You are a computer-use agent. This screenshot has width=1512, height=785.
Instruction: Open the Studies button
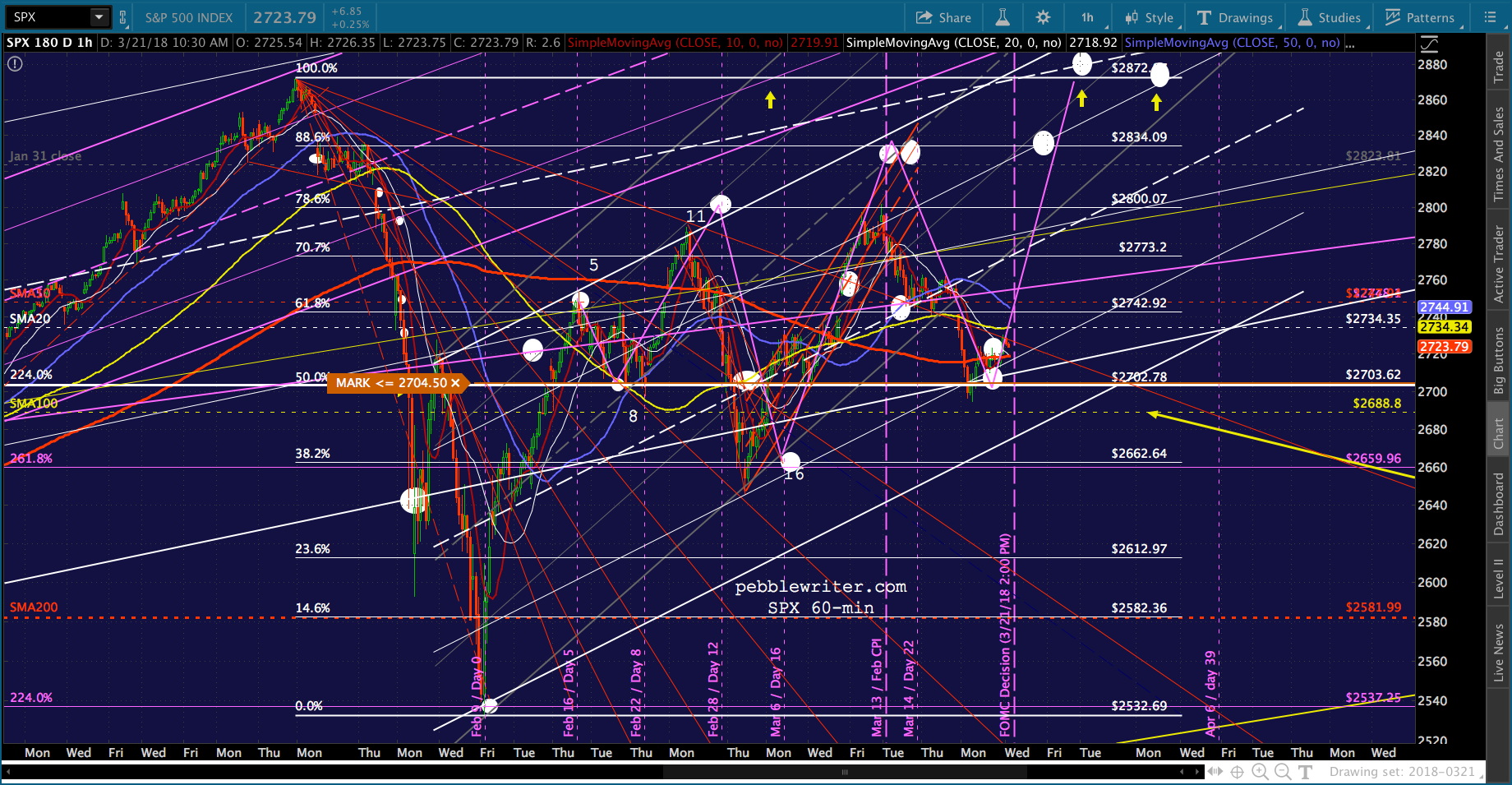click(x=1330, y=17)
